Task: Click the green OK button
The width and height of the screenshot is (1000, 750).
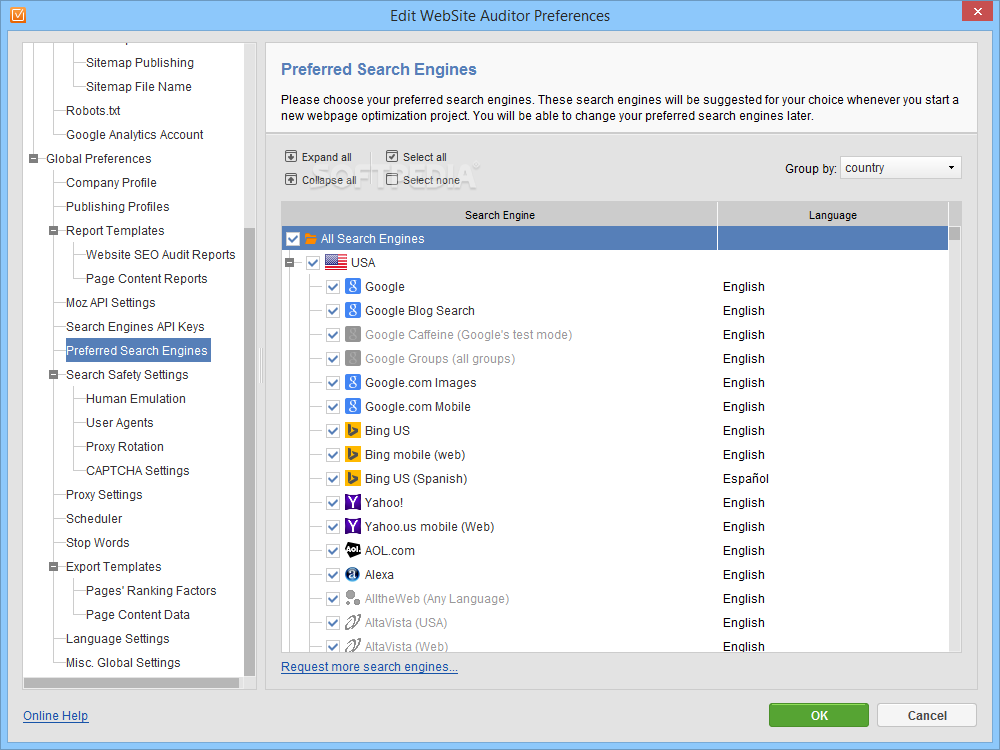Action: (x=819, y=715)
